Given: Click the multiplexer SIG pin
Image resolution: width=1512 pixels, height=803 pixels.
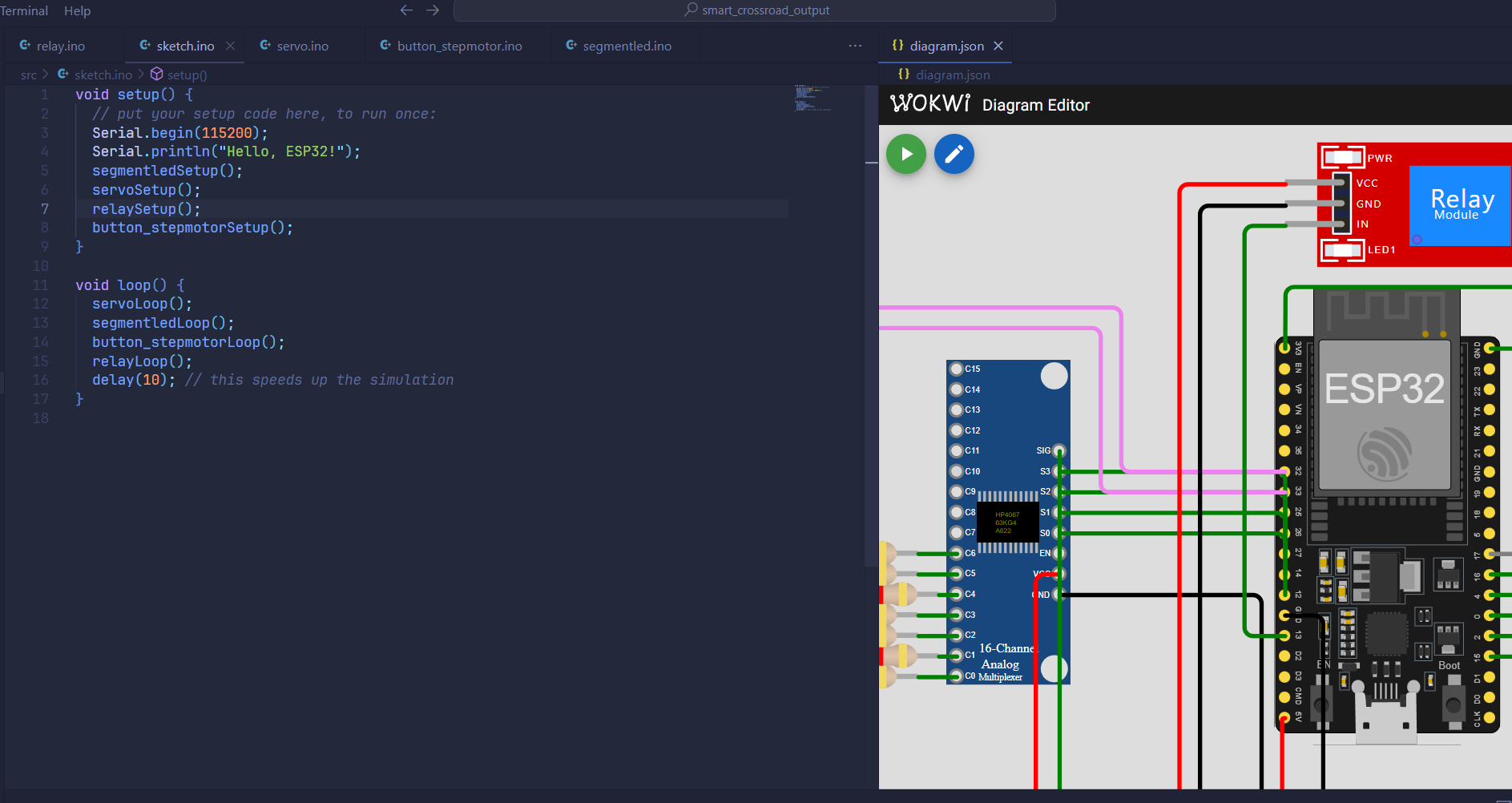Looking at the screenshot, I should (1058, 450).
